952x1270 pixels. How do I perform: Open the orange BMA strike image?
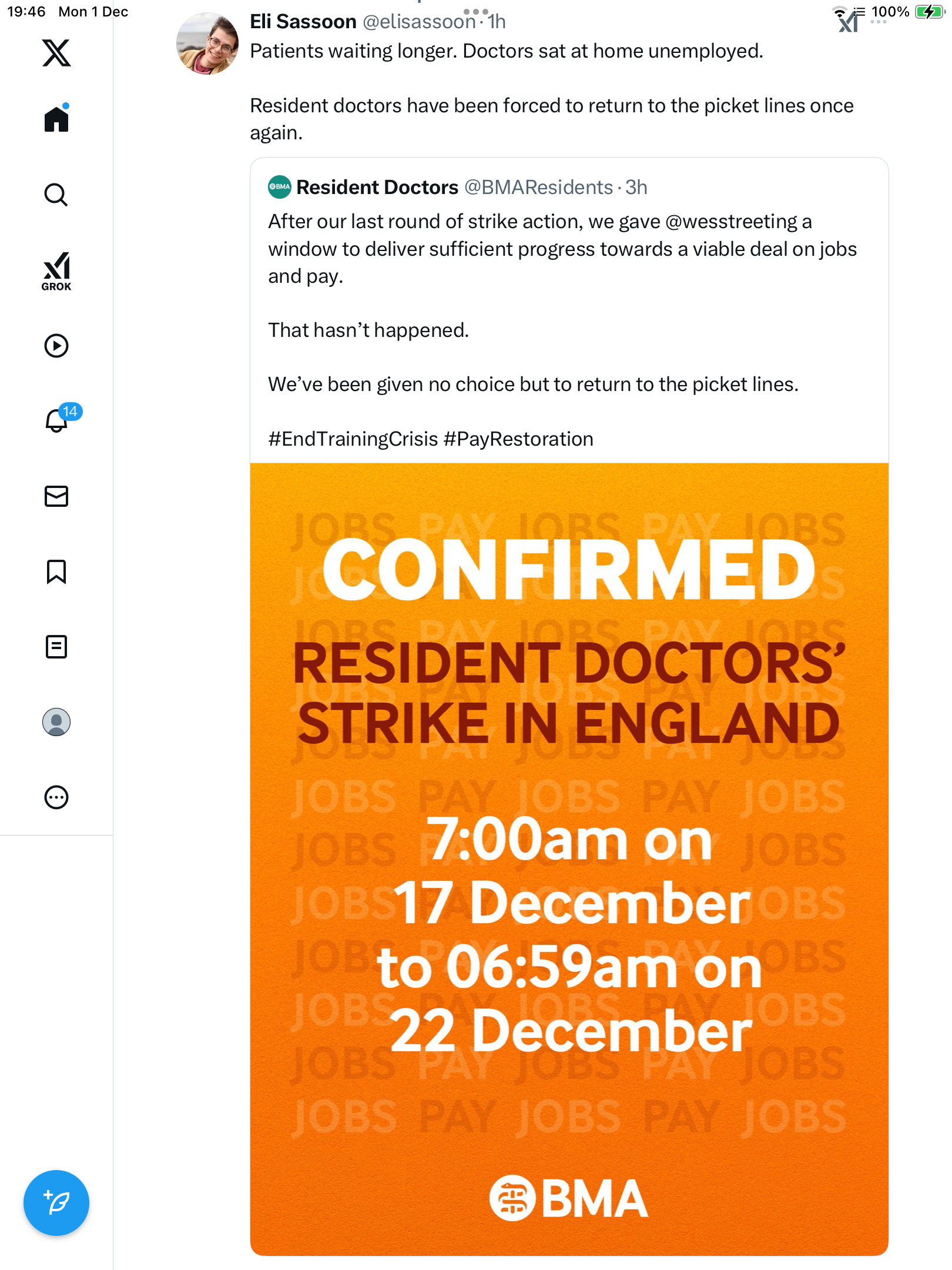click(x=569, y=858)
